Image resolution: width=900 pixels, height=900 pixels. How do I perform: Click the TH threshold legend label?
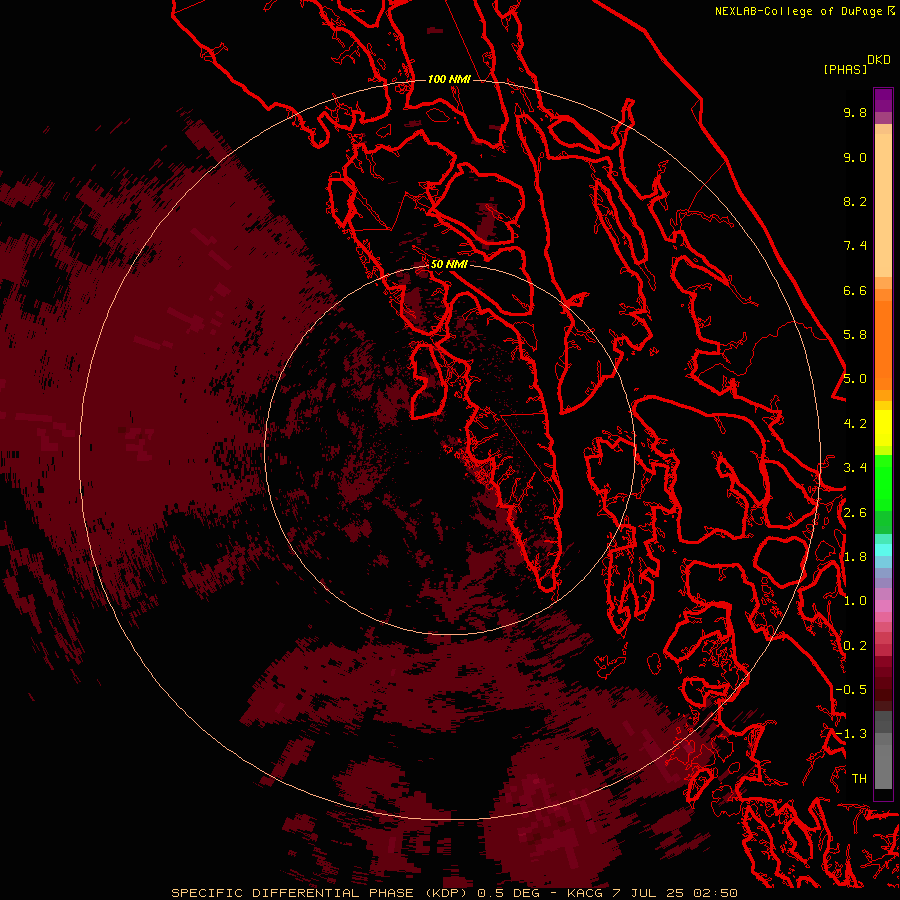(x=859, y=779)
